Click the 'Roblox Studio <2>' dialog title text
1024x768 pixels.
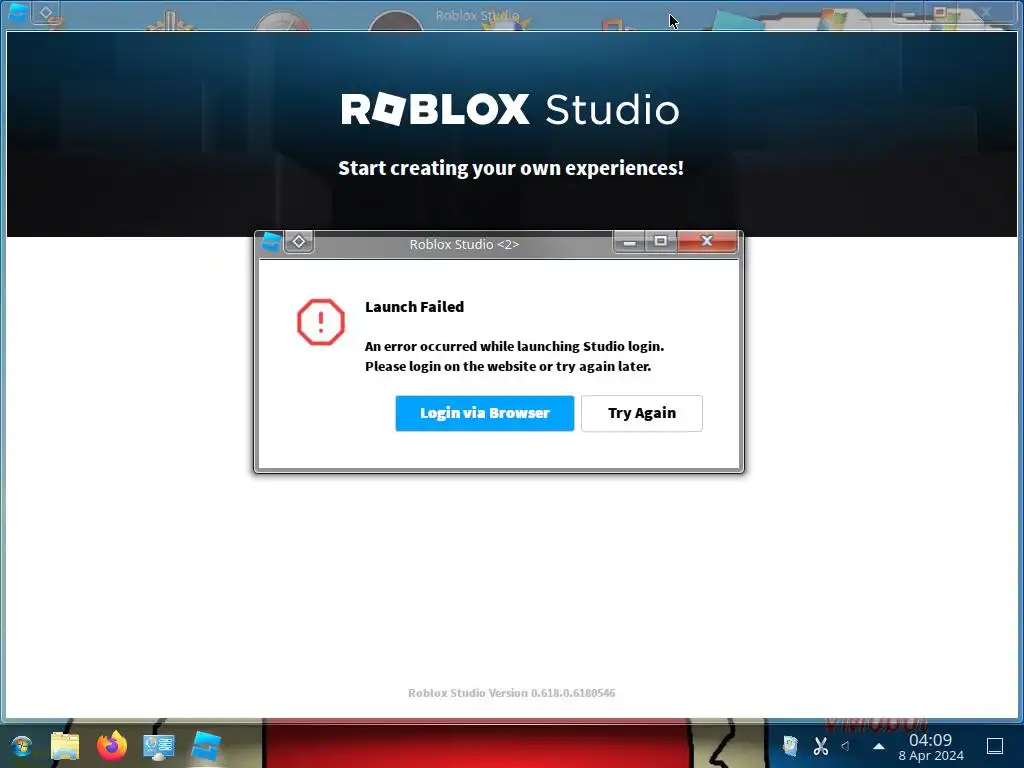[x=464, y=244]
